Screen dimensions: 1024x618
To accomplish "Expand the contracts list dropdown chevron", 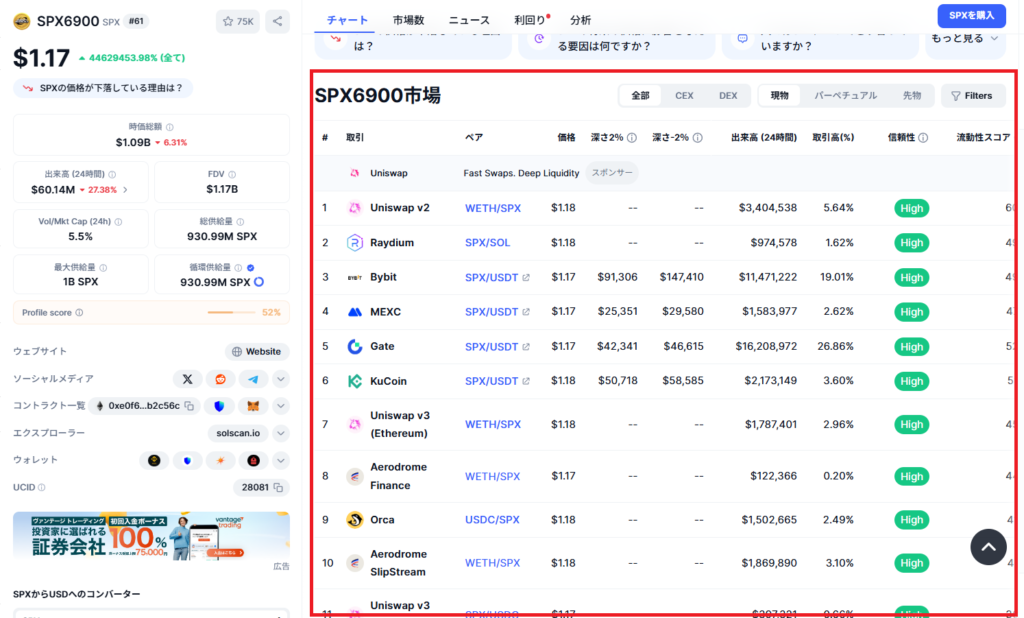I will coord(281,406).
